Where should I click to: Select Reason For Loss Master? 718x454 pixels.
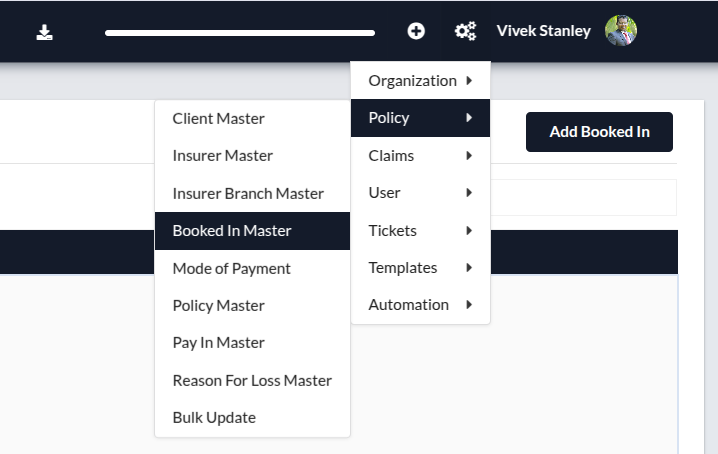tap(252, 380)
